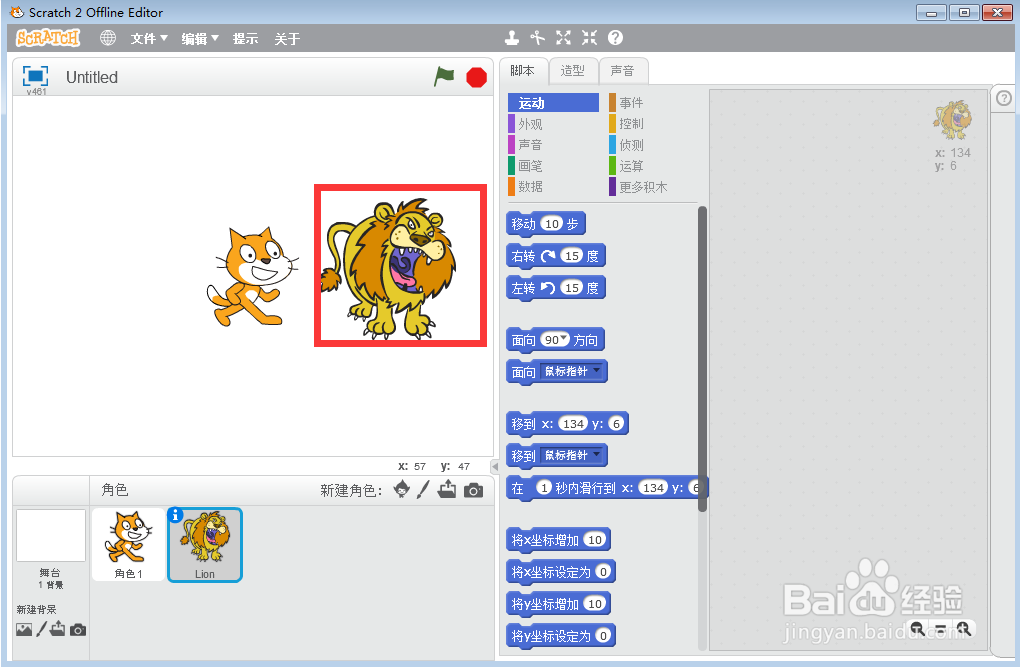
Task: Toggle full screen stage mode icon
Action: coord(35,76)
